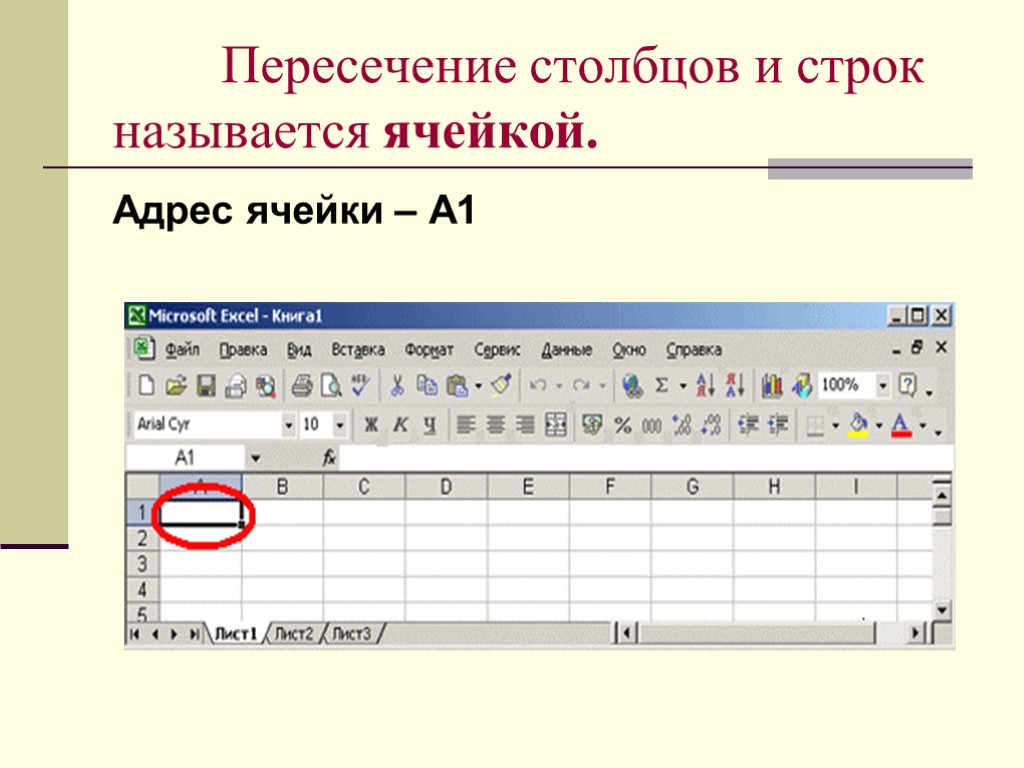
Task: Run the spelling check icon
Action: pyautogui.click(x=360, y=385)
